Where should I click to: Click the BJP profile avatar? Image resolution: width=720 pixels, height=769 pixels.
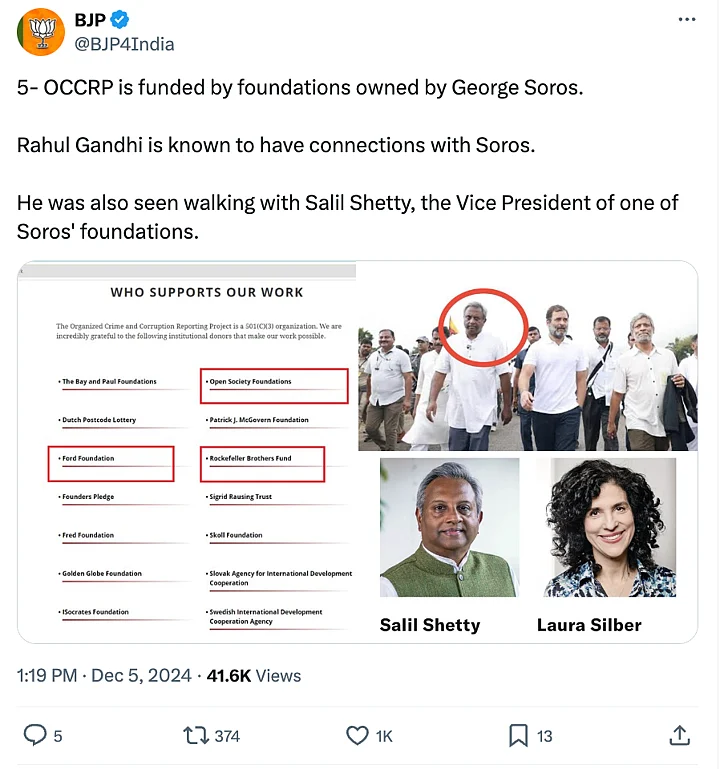coord(41,32)
